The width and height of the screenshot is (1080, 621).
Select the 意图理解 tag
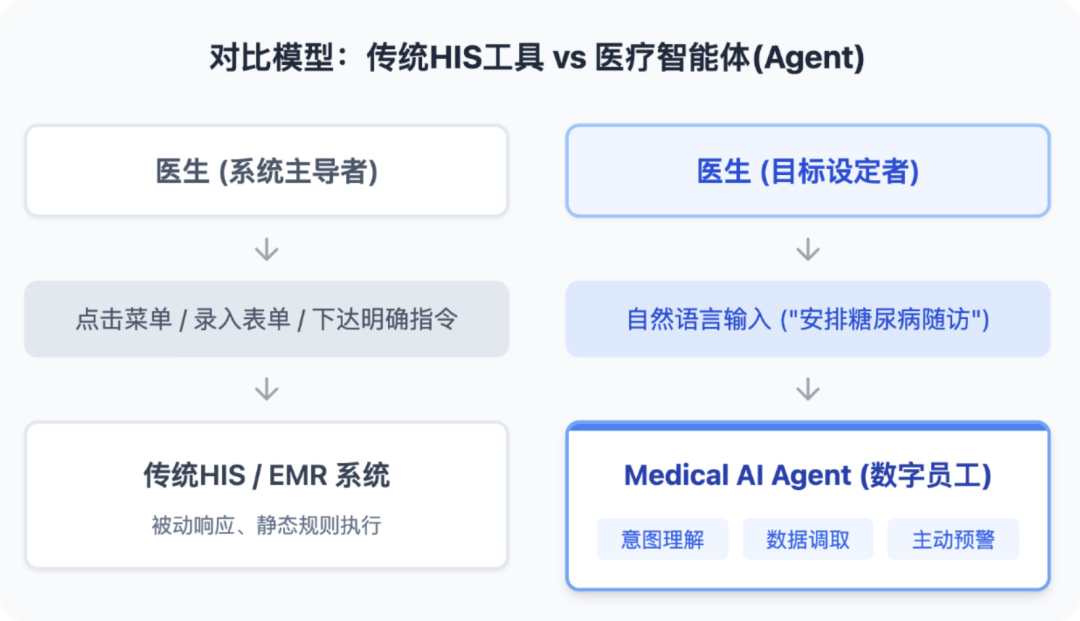[662, 540]
